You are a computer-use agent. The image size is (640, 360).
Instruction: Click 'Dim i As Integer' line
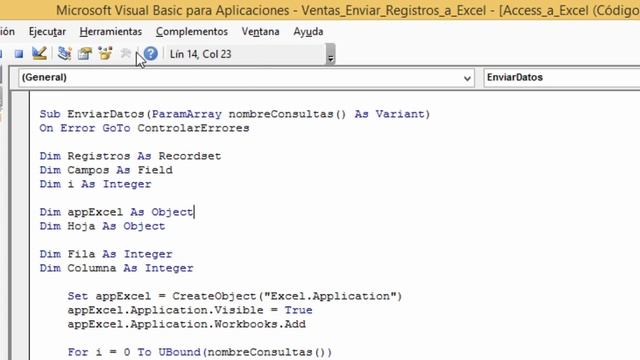[x=96, y=184]
